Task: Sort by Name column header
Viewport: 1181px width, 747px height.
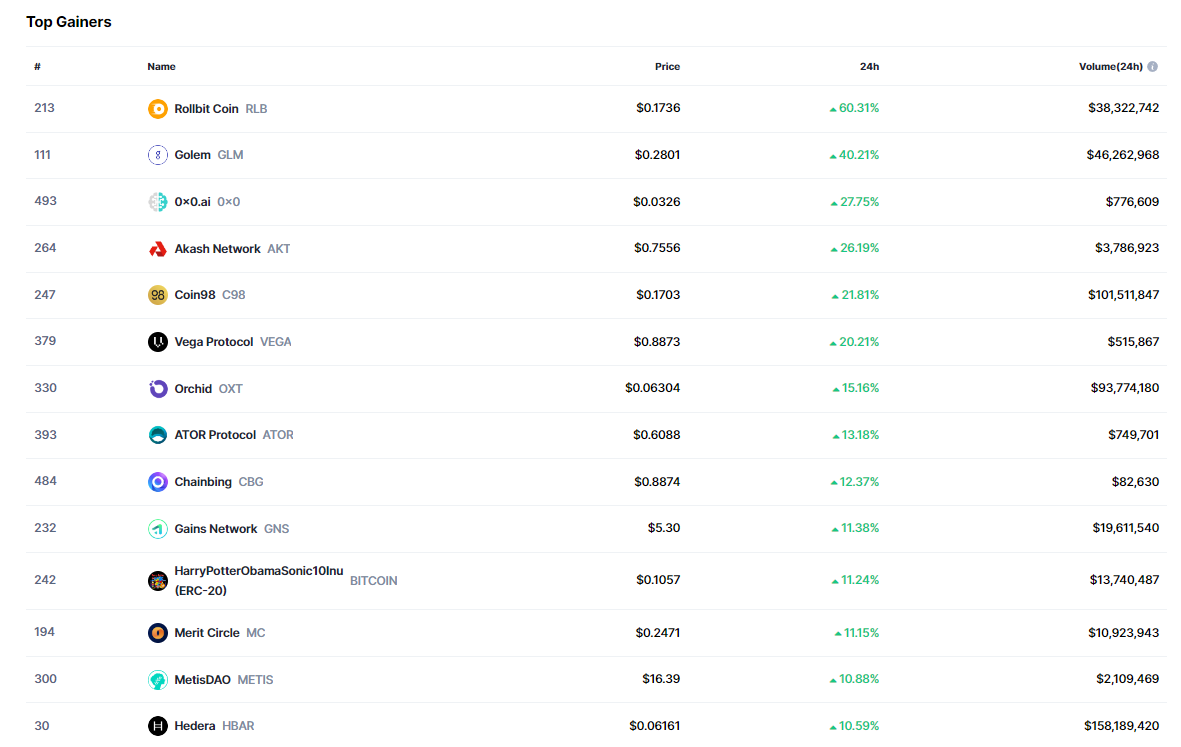Action: 161,67
